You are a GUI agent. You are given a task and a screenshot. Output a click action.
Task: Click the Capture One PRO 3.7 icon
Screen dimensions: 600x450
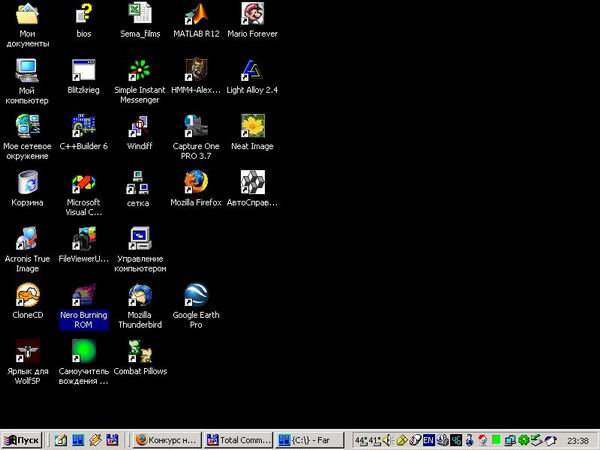[x=196, y=127]
